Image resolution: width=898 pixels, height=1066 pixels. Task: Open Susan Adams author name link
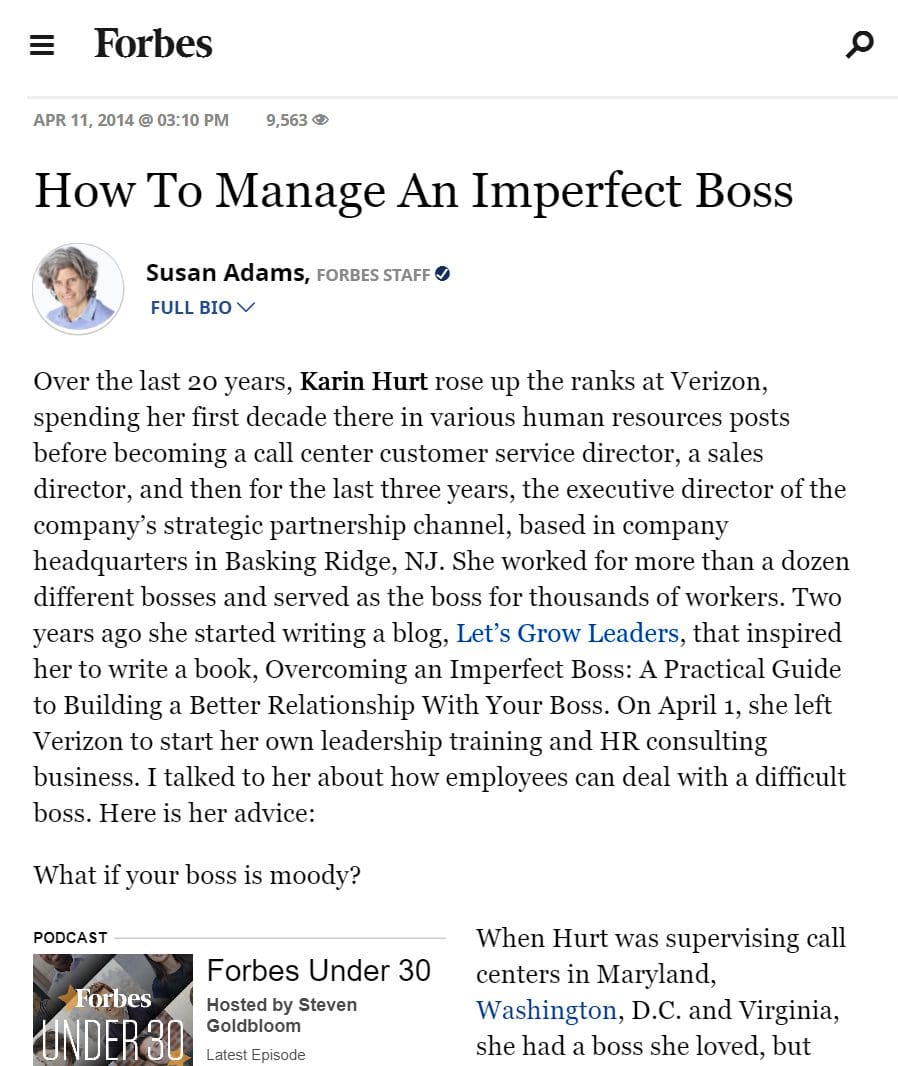(x=228, y=273)
